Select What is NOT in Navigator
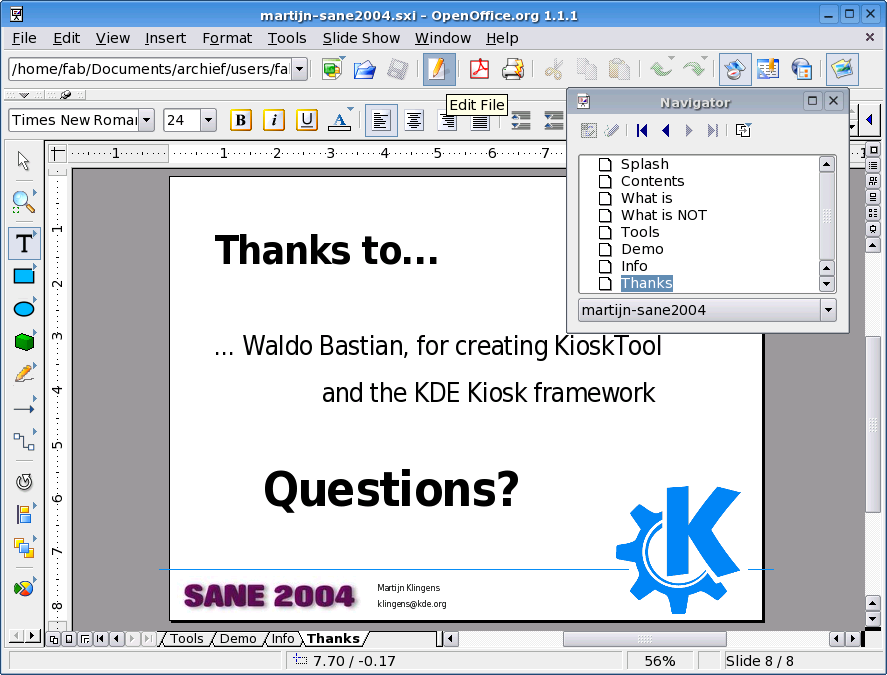887x675 pixels. (x=664, y=215)
